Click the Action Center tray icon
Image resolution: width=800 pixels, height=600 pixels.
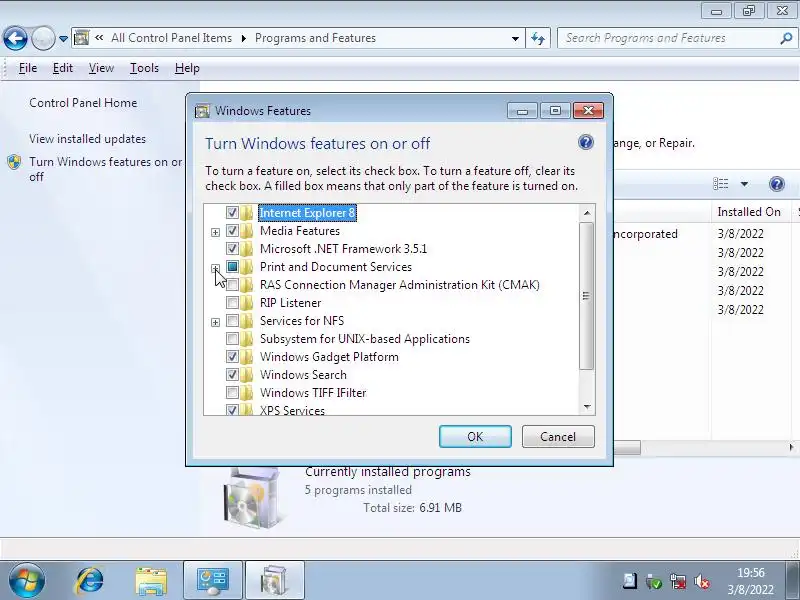pos(630,581)
